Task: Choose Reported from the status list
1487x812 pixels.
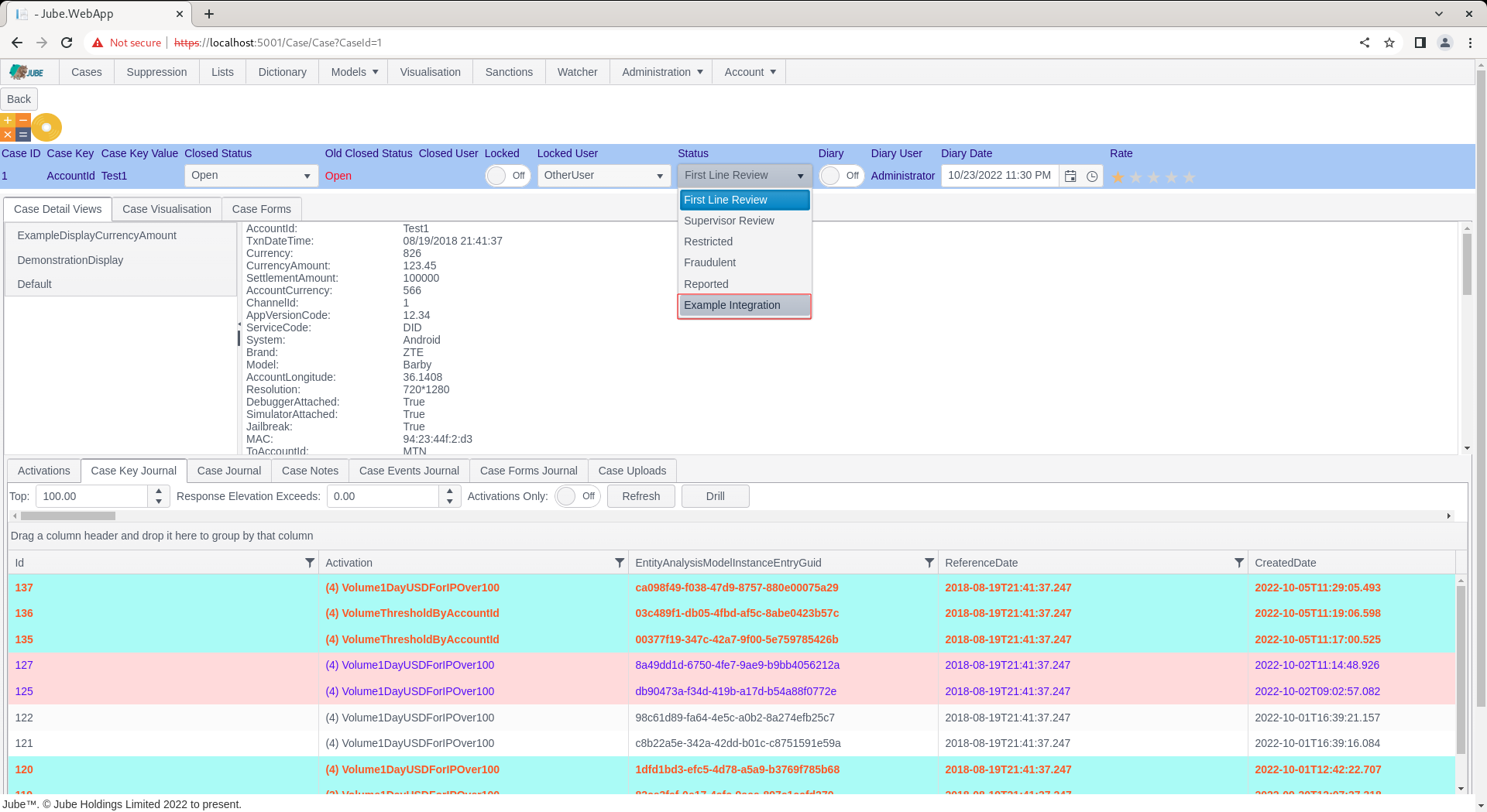Action: pos(744,284)
